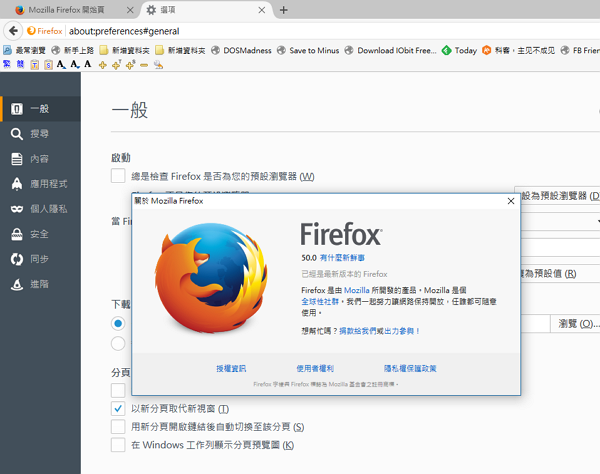Click the 為預設值 (R) button

560,274
